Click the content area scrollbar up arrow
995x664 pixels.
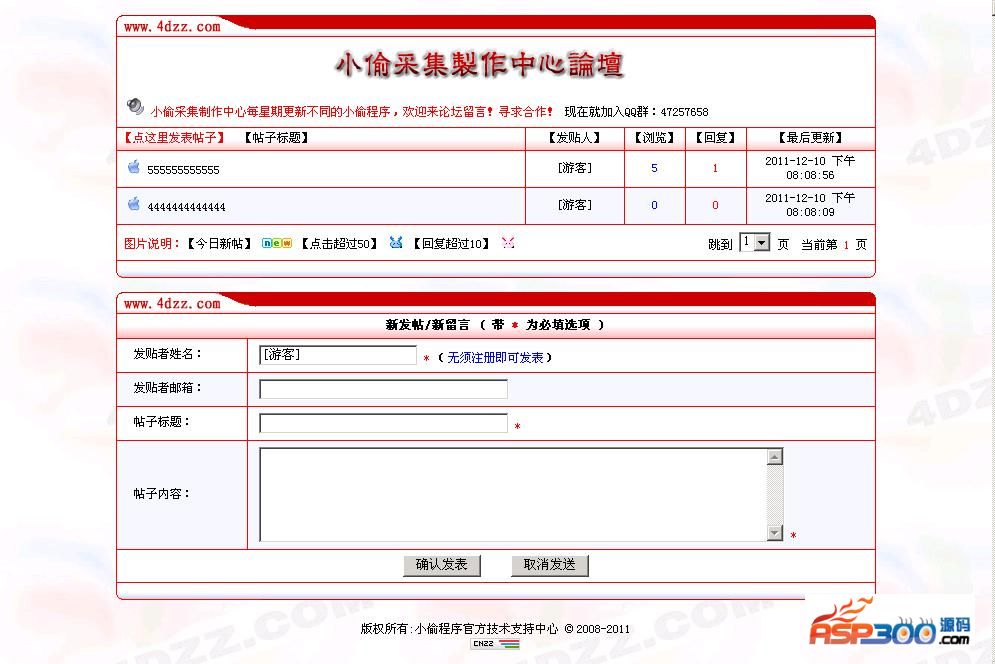[774, 456]
